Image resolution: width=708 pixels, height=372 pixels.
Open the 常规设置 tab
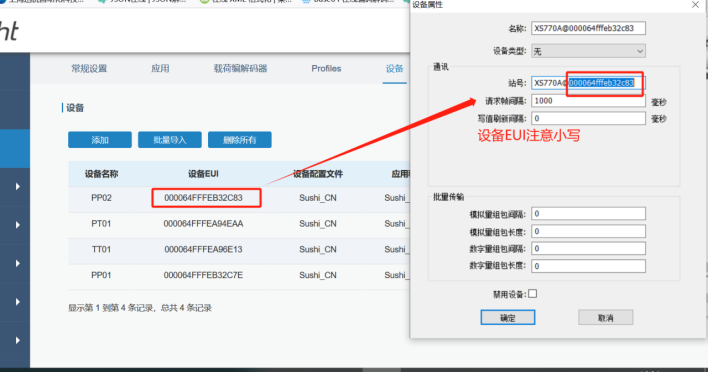coord(89,69)
